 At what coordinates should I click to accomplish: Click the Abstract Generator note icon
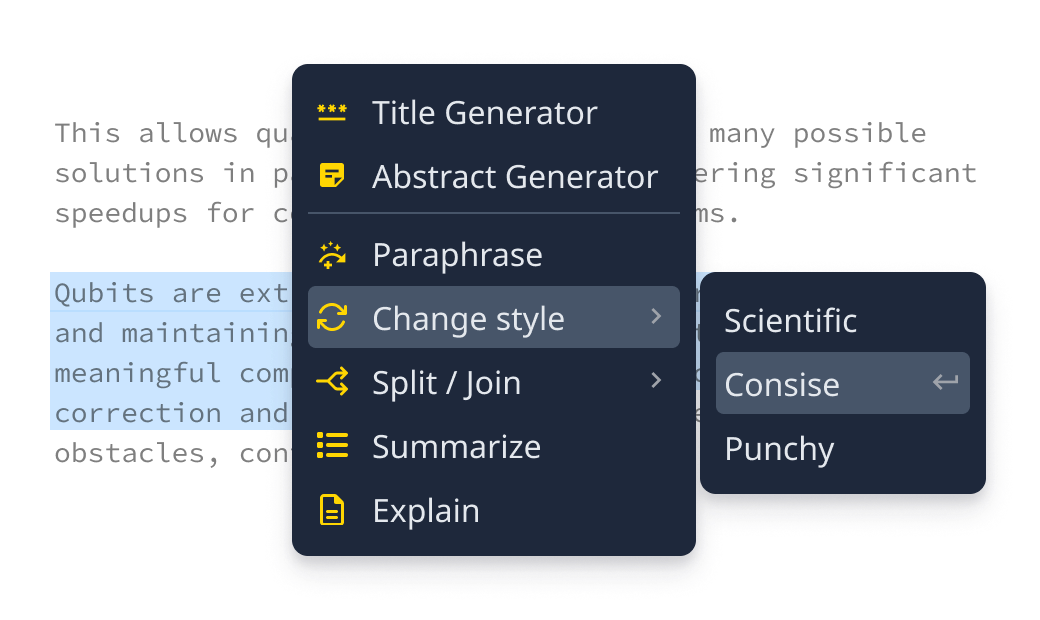point(332,177)
